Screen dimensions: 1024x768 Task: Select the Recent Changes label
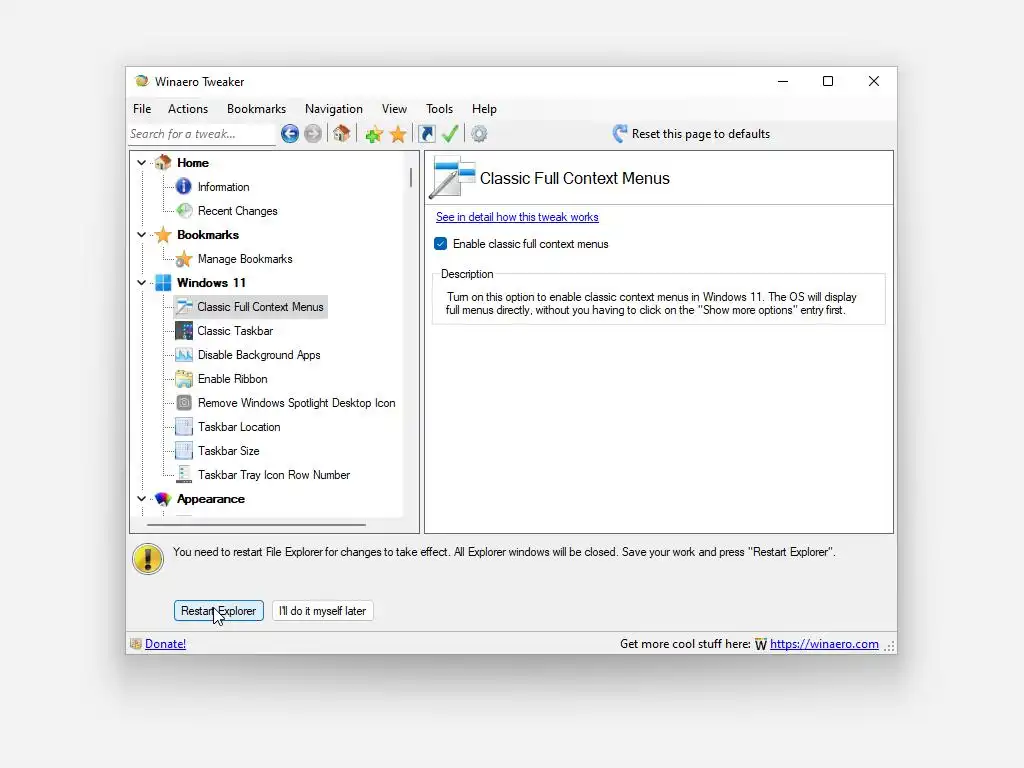click(238, 211)
